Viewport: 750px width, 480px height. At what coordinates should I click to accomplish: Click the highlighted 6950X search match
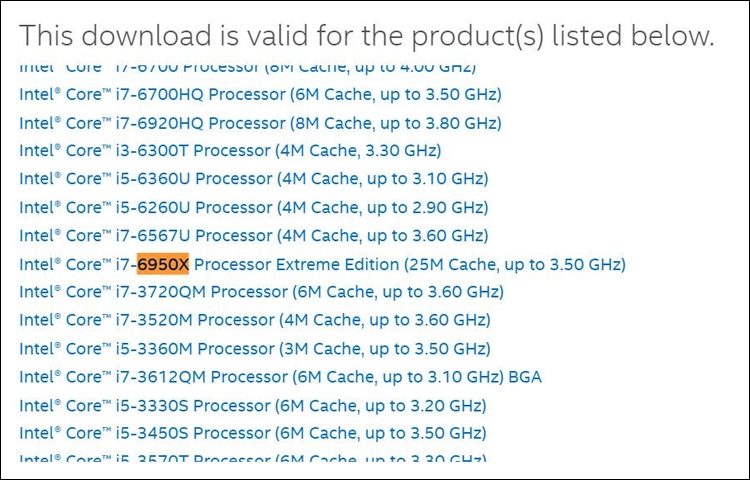point(163,264)
